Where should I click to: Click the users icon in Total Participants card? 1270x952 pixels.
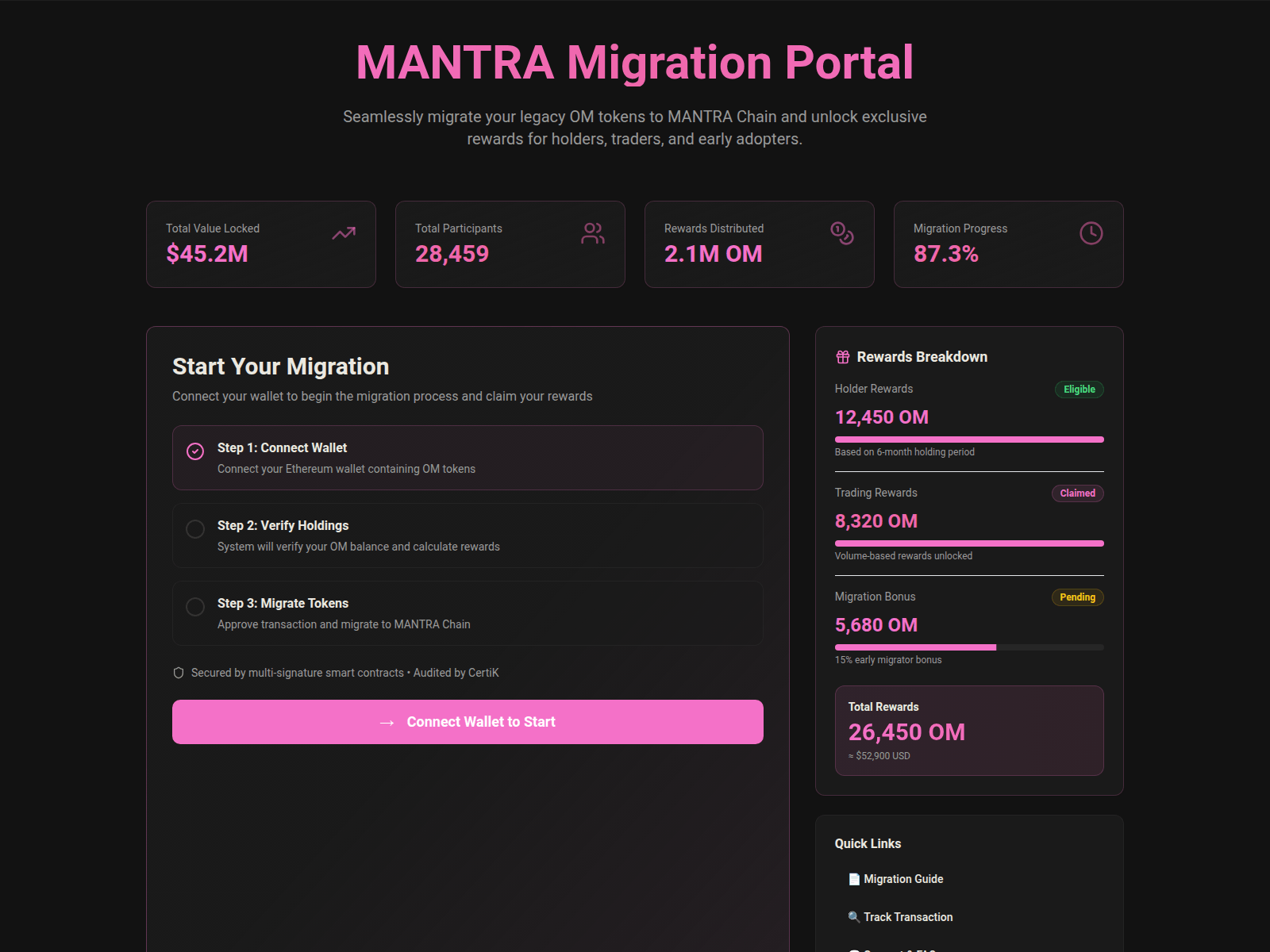coord(593,233)
